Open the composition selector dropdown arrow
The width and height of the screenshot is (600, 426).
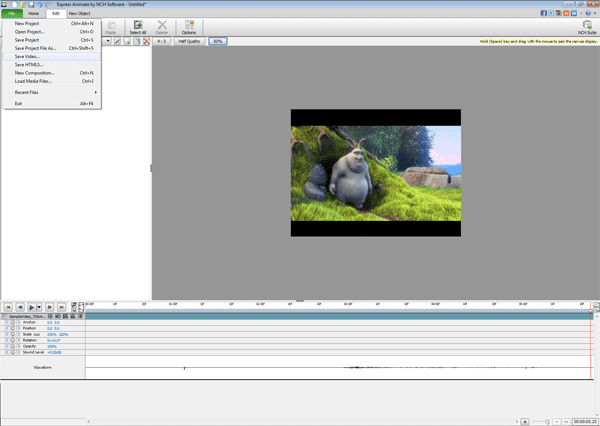108,41
